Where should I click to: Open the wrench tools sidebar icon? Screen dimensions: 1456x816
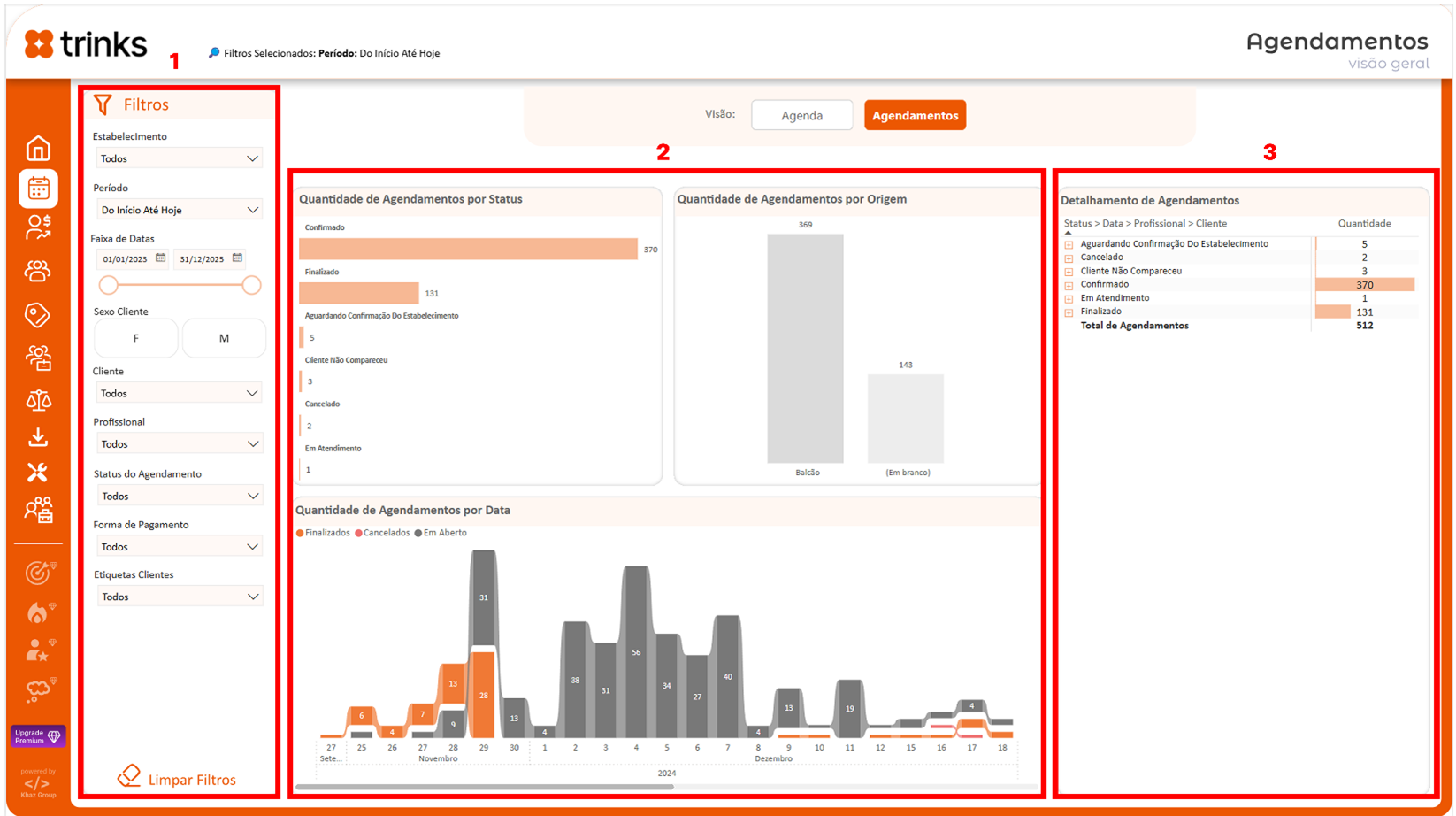point(37,473)
